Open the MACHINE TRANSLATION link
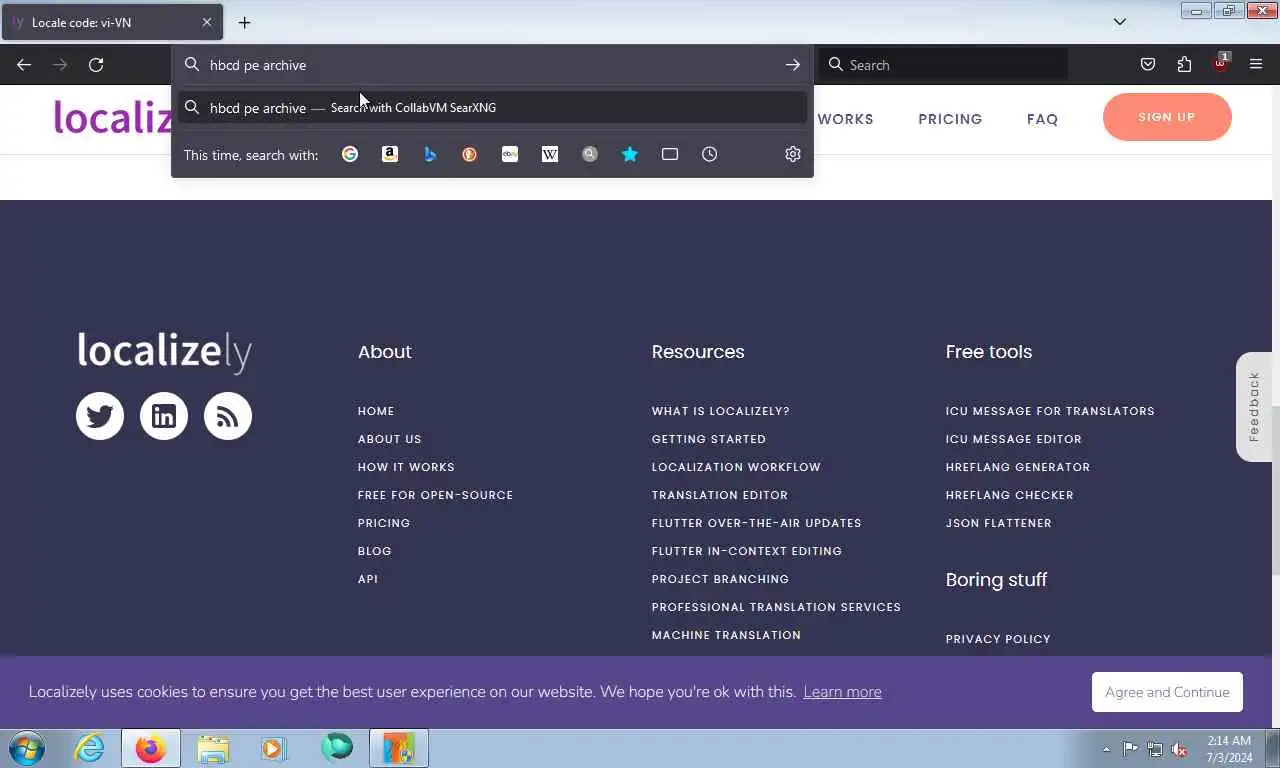The width and height of the screenshot is (1280, 768). click(726, 635)
